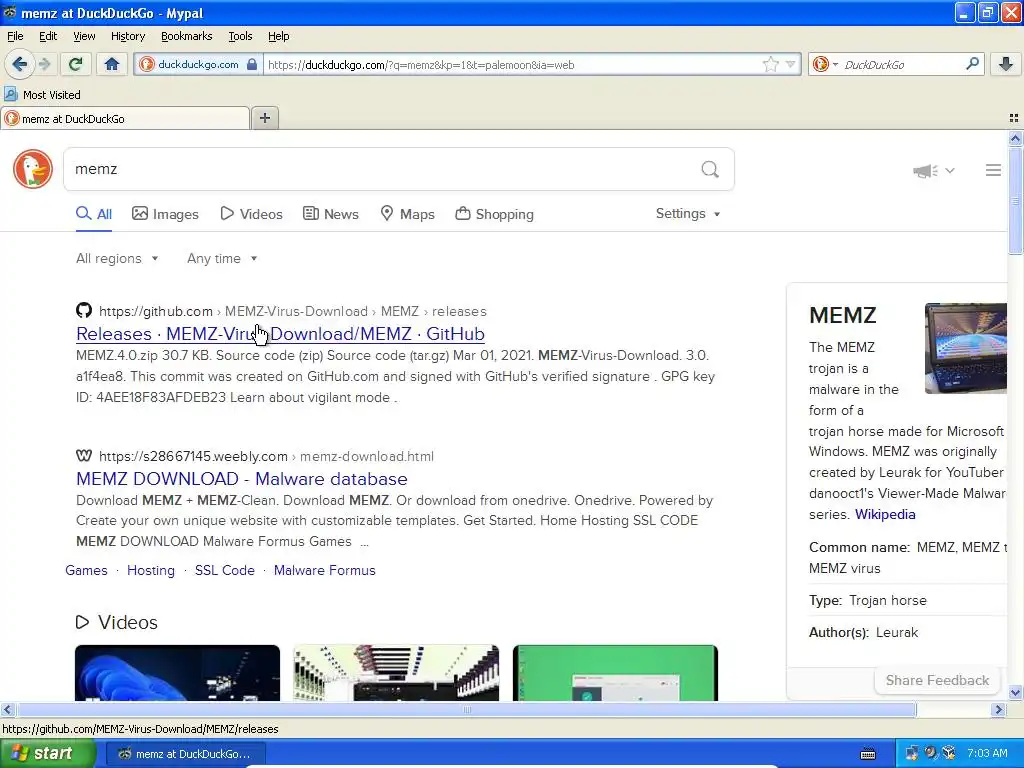Open the green video thumbnail
The width and height of the screenshot is (1024, 768).
[615, 673]
